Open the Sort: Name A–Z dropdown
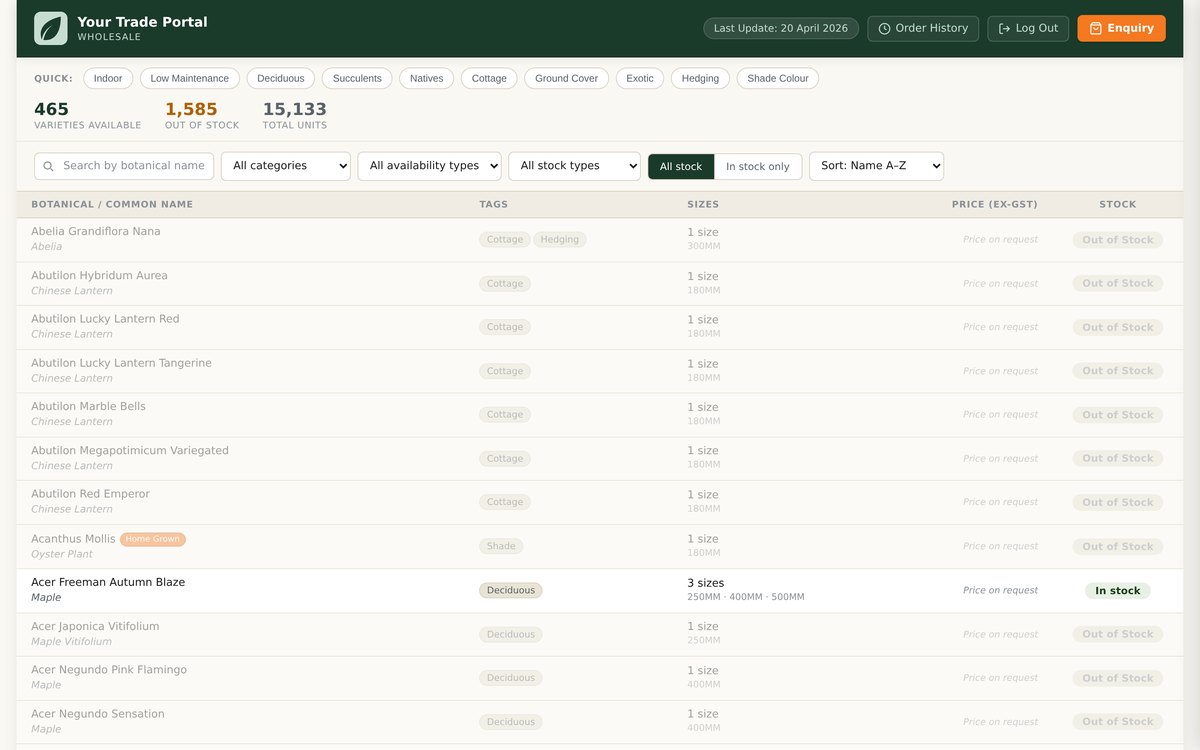Image resolution: width=1200 pixels, height=750 pixels. (877, 166)
